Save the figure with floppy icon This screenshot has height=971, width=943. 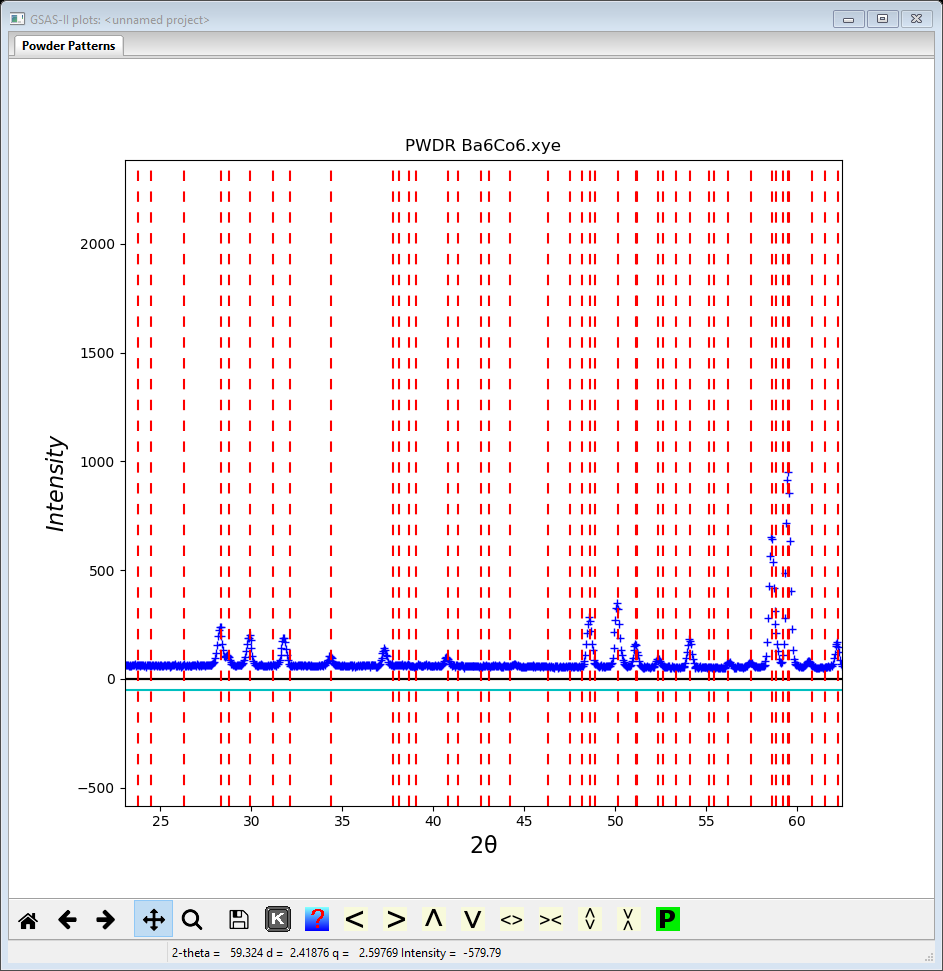point(238,920)
